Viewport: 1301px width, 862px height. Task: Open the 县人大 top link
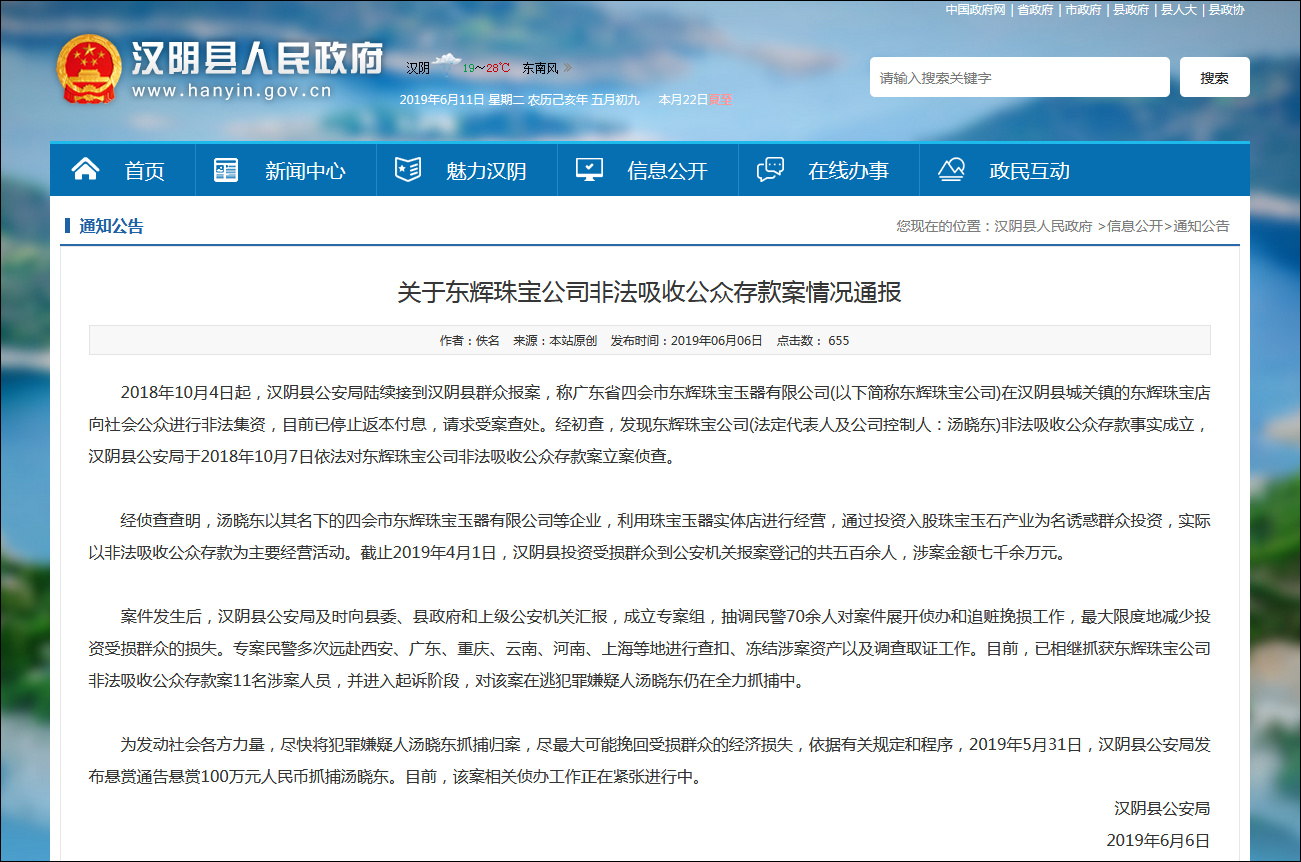pyautogui.click(x=1179, y=10)
